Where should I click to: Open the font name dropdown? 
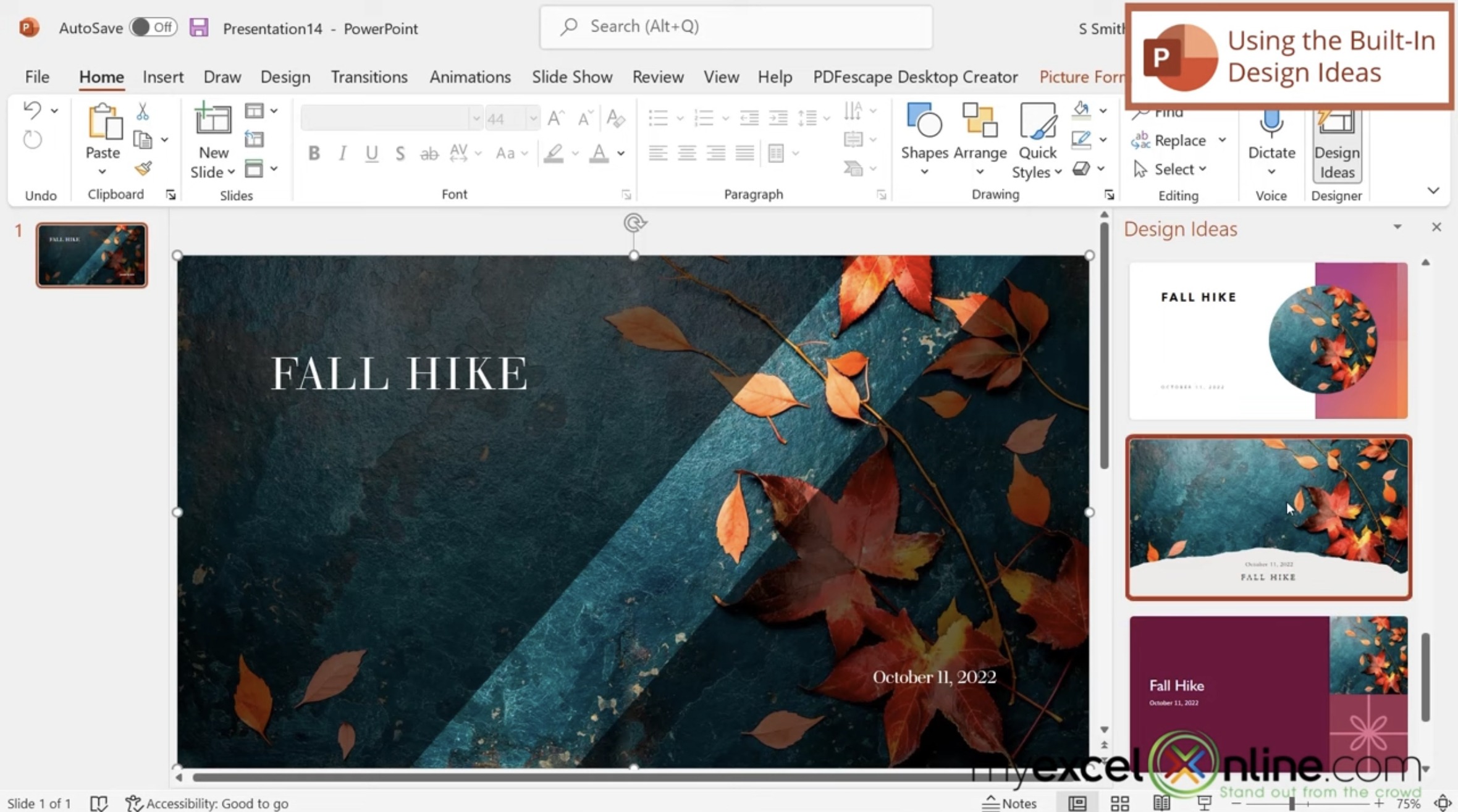pos(476,118)
